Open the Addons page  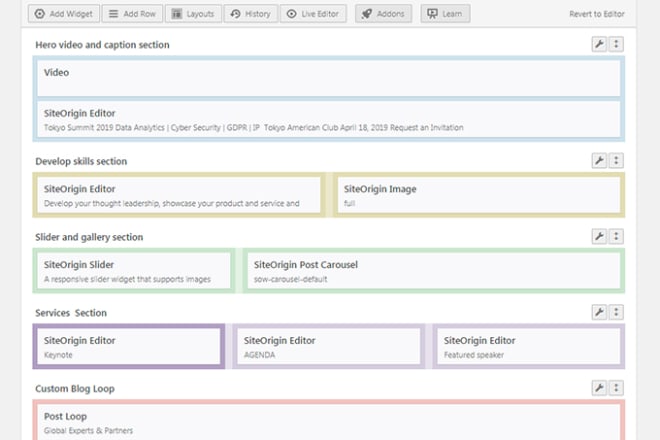[x=383, y=14]
